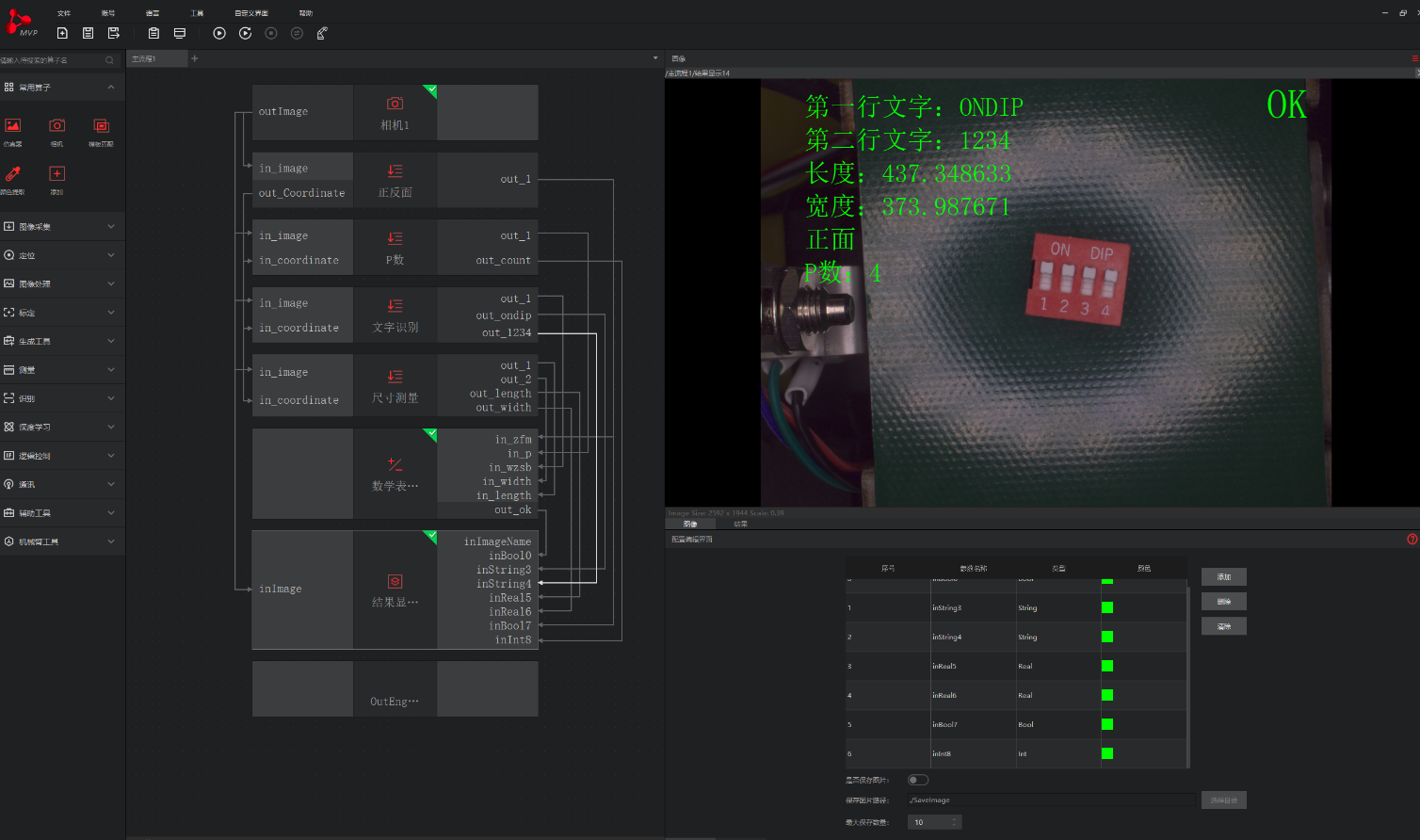This screenshot has height=840, width=1420.
Task: Click the P数 node icon
Action: coord(395,238)
